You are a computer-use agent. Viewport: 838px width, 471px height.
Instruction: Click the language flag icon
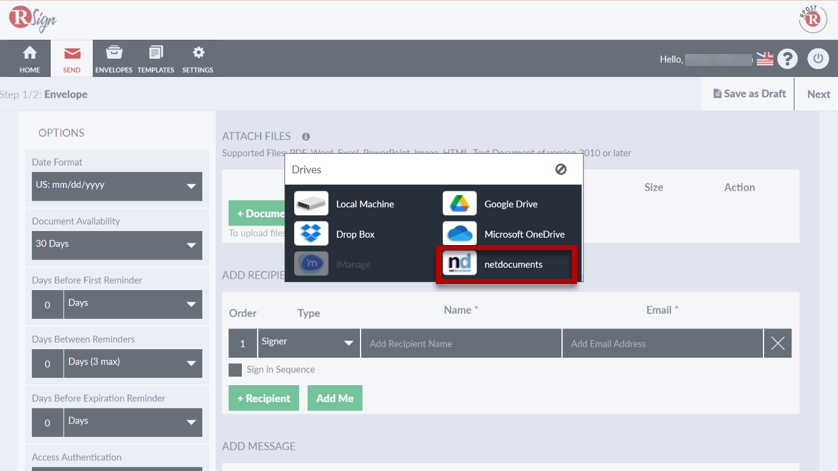tap(765, 58)
